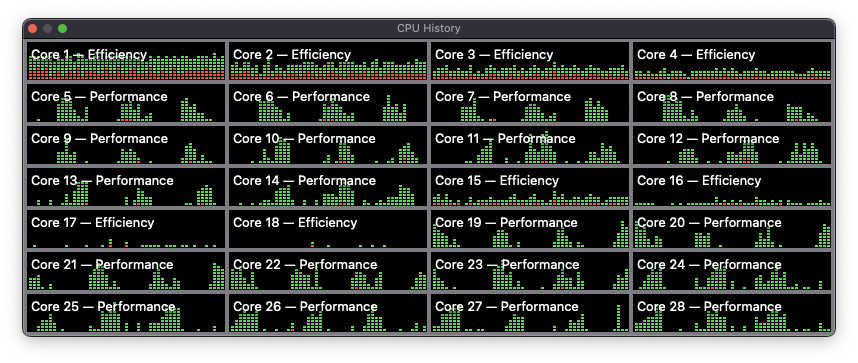This screenshot has width=858, height=363.
Task: Click the Core 28 Performance graph
Action: [x=732, y=313]
